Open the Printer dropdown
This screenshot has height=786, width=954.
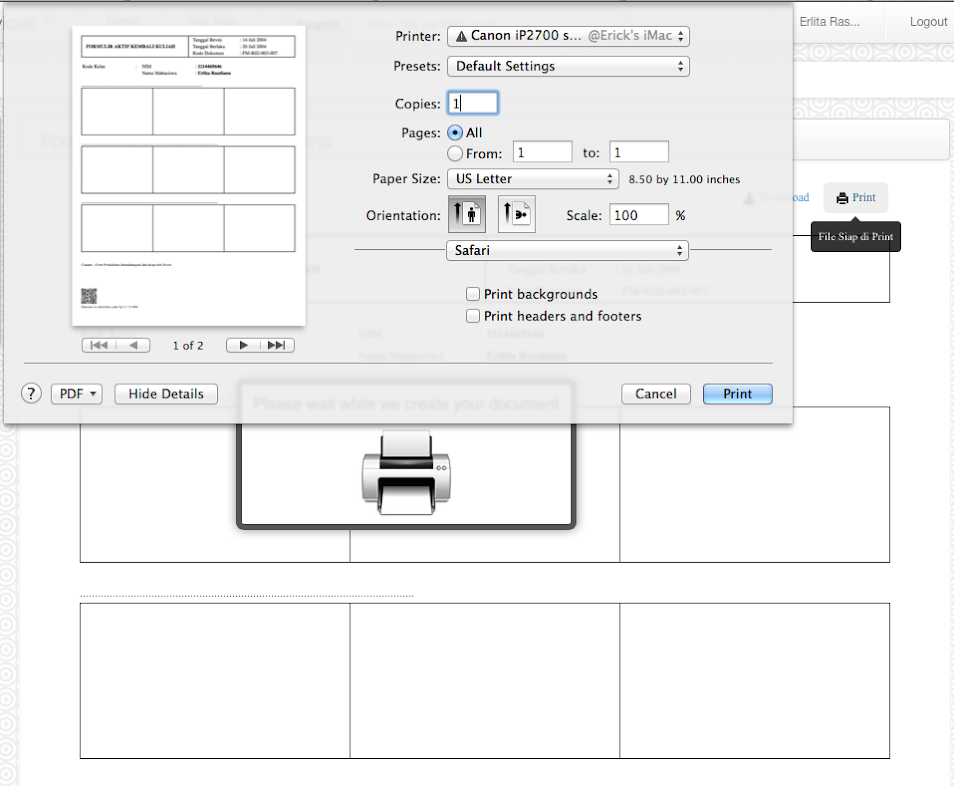point(568,36)
